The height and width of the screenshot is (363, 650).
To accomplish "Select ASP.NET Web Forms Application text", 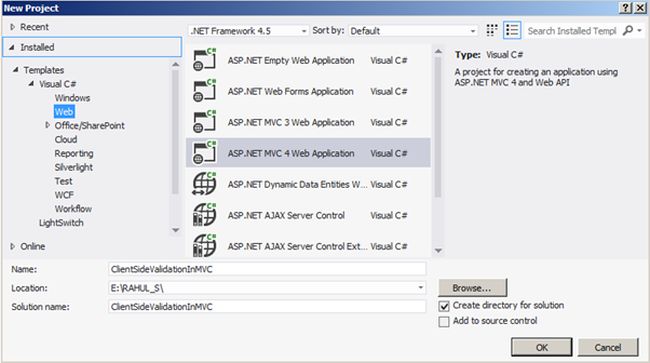I will tap(291, 92).
